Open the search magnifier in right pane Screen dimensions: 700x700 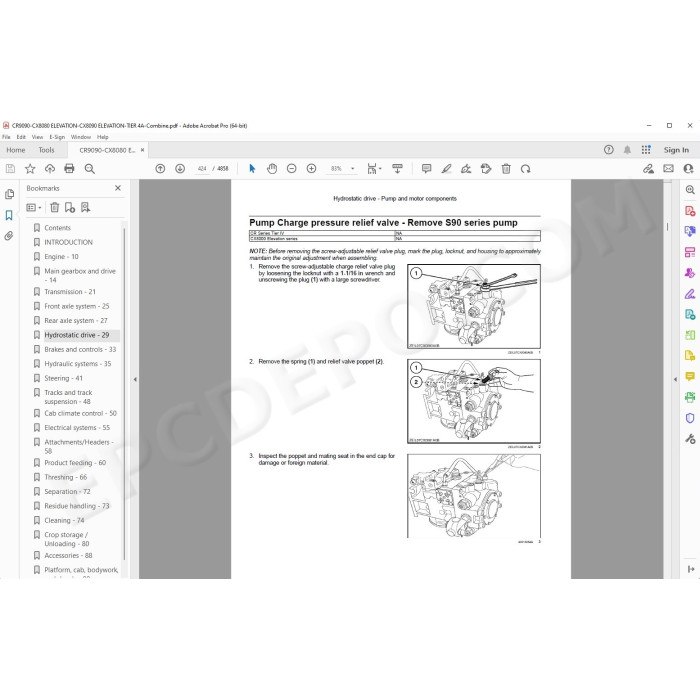690,190
